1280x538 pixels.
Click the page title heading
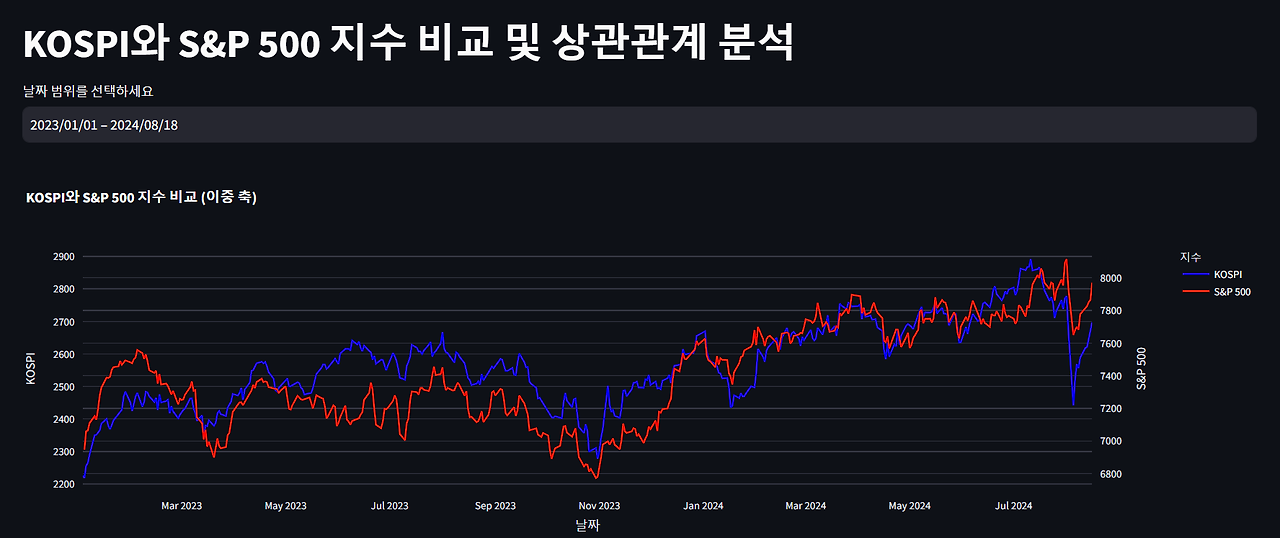[408, 42]
